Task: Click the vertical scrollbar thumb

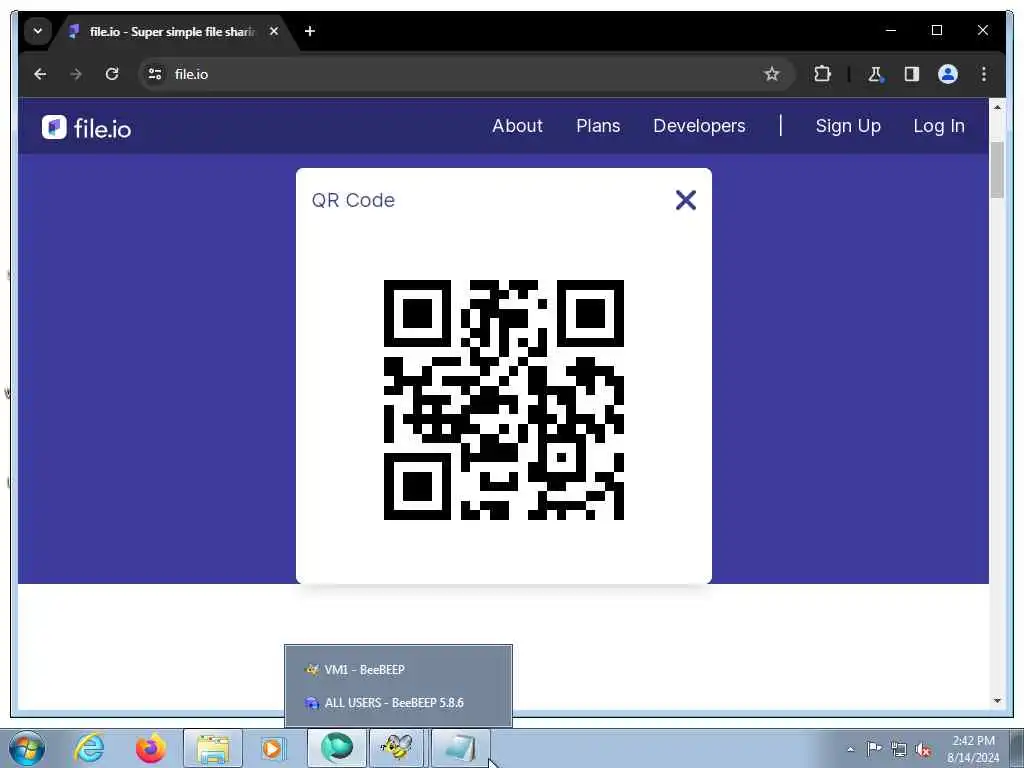Action: [x=997, y=169]
